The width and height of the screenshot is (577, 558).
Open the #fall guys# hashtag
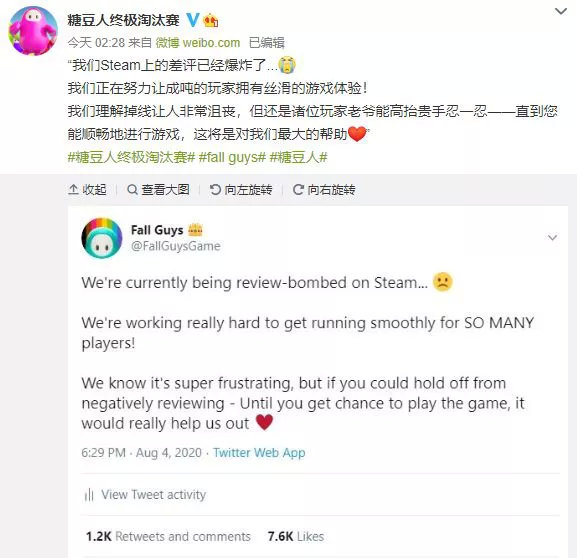tap(232, 157)
